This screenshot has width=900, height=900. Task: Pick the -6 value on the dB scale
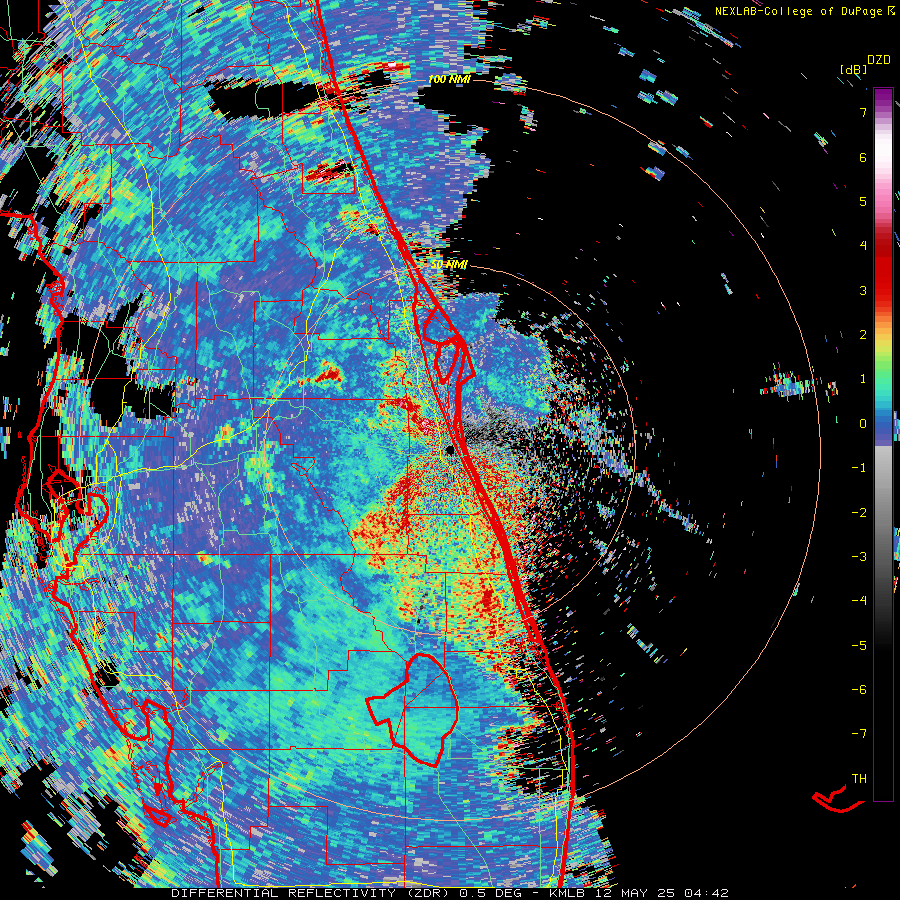click(x=859, y=689)
